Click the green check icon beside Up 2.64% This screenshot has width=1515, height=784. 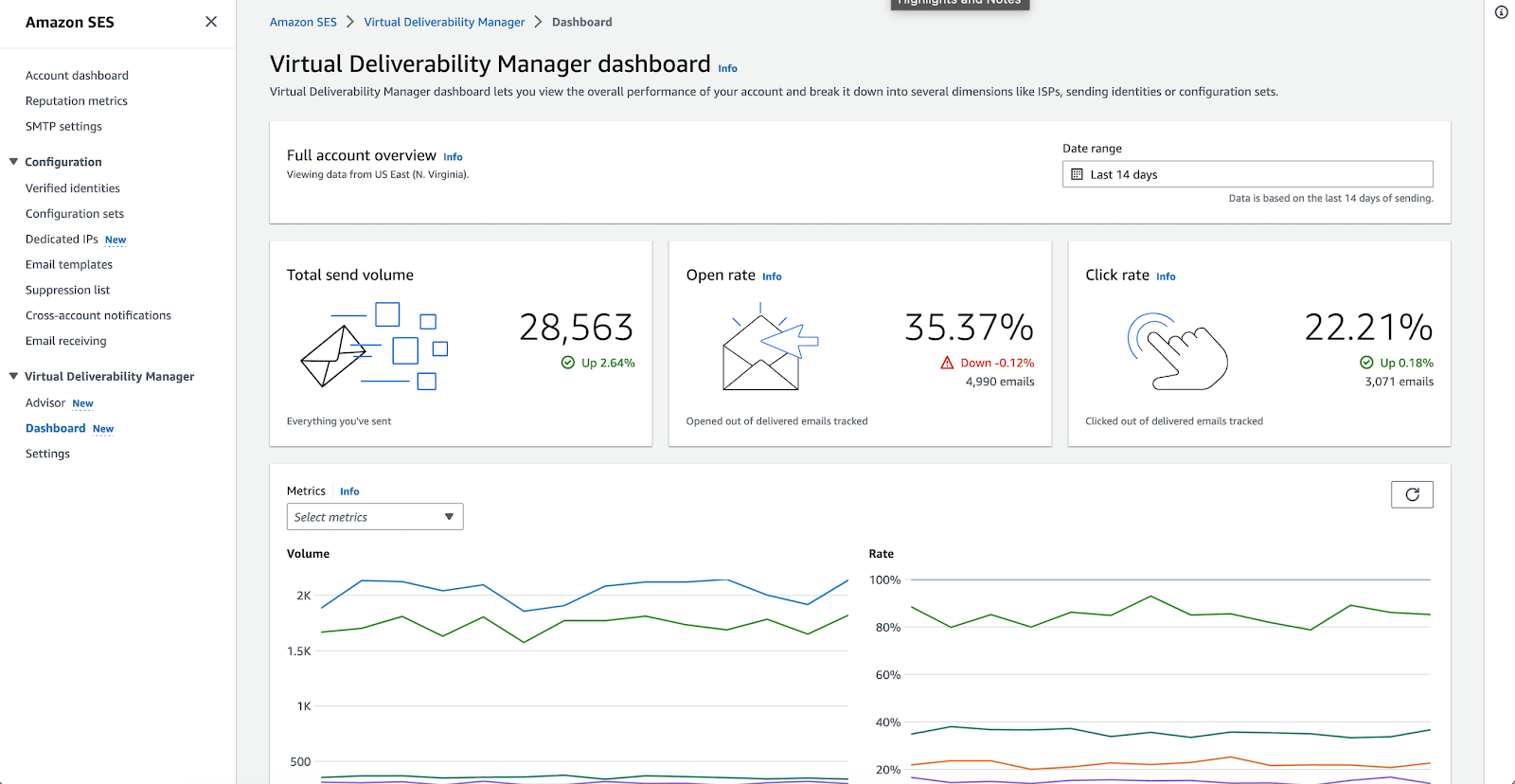click(x=568, y=363)
